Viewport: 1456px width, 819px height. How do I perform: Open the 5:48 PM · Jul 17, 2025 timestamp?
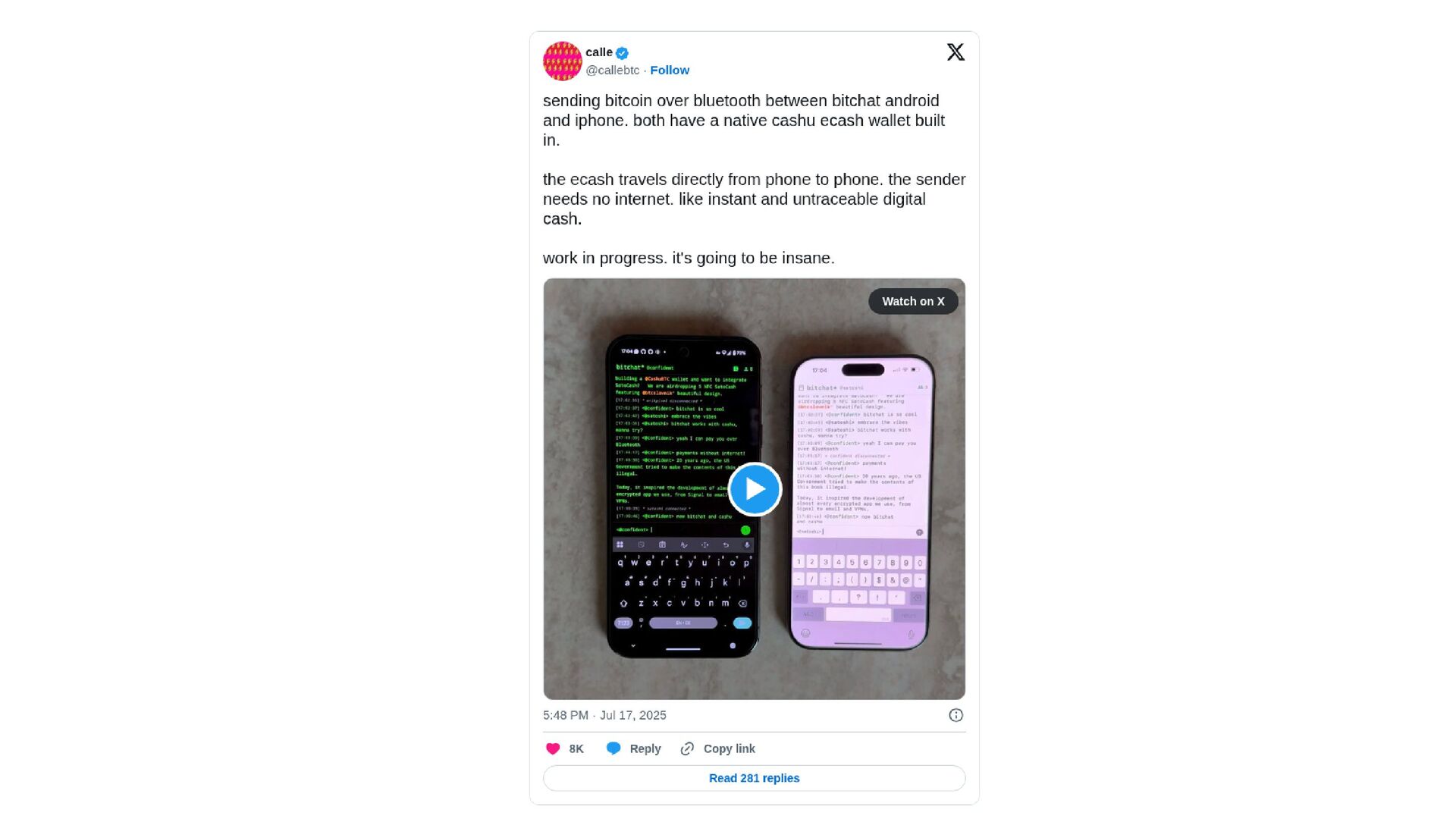point(604,715)
